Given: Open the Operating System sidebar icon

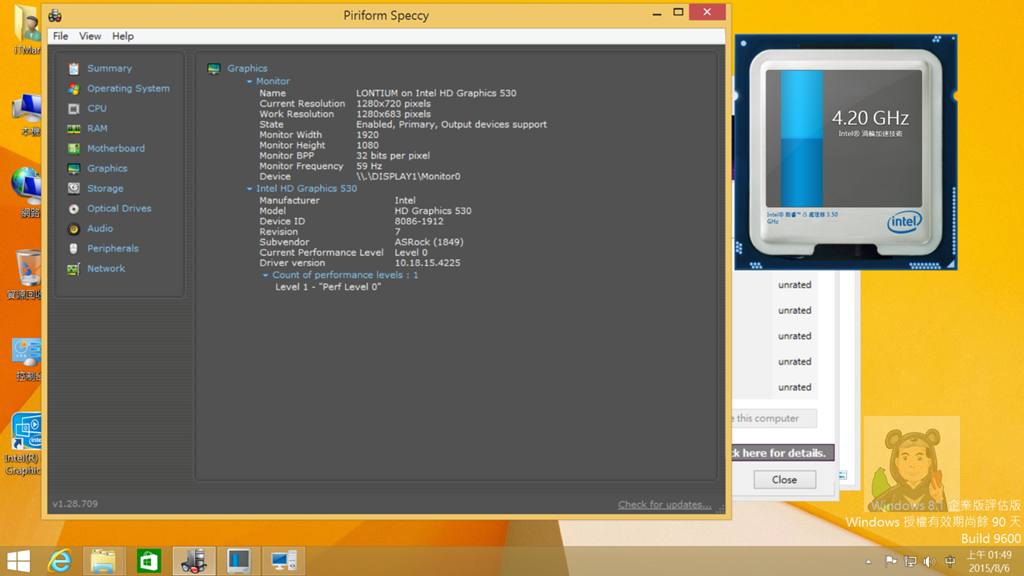Looking at the screenshot, I should click(74, 89).
